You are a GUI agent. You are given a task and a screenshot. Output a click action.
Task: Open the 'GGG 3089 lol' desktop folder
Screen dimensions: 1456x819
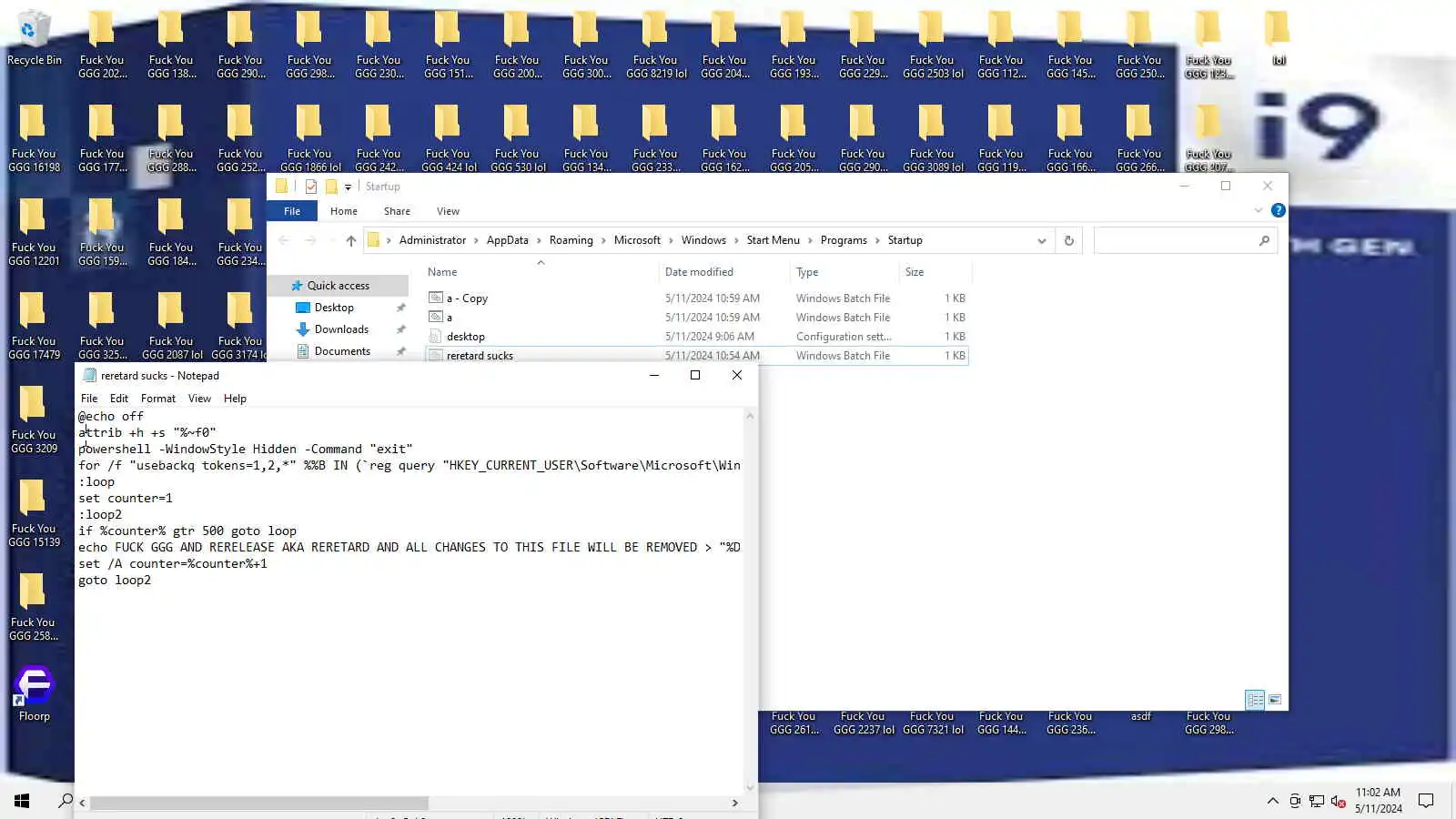pos(933,138)
